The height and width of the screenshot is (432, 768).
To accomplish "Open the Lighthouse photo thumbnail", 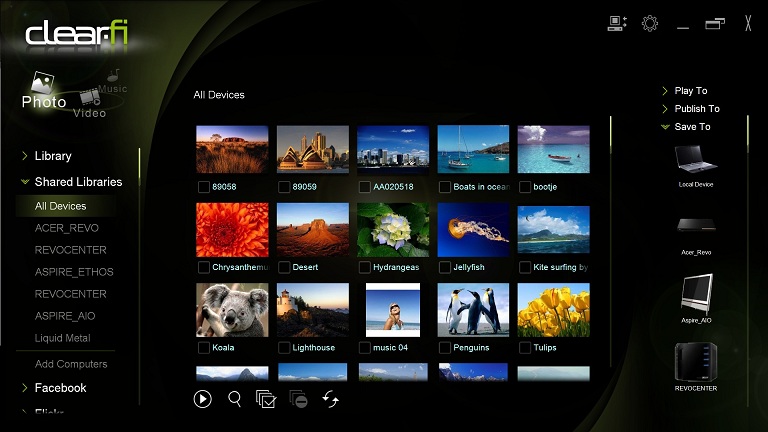I will tap(312, 310).
